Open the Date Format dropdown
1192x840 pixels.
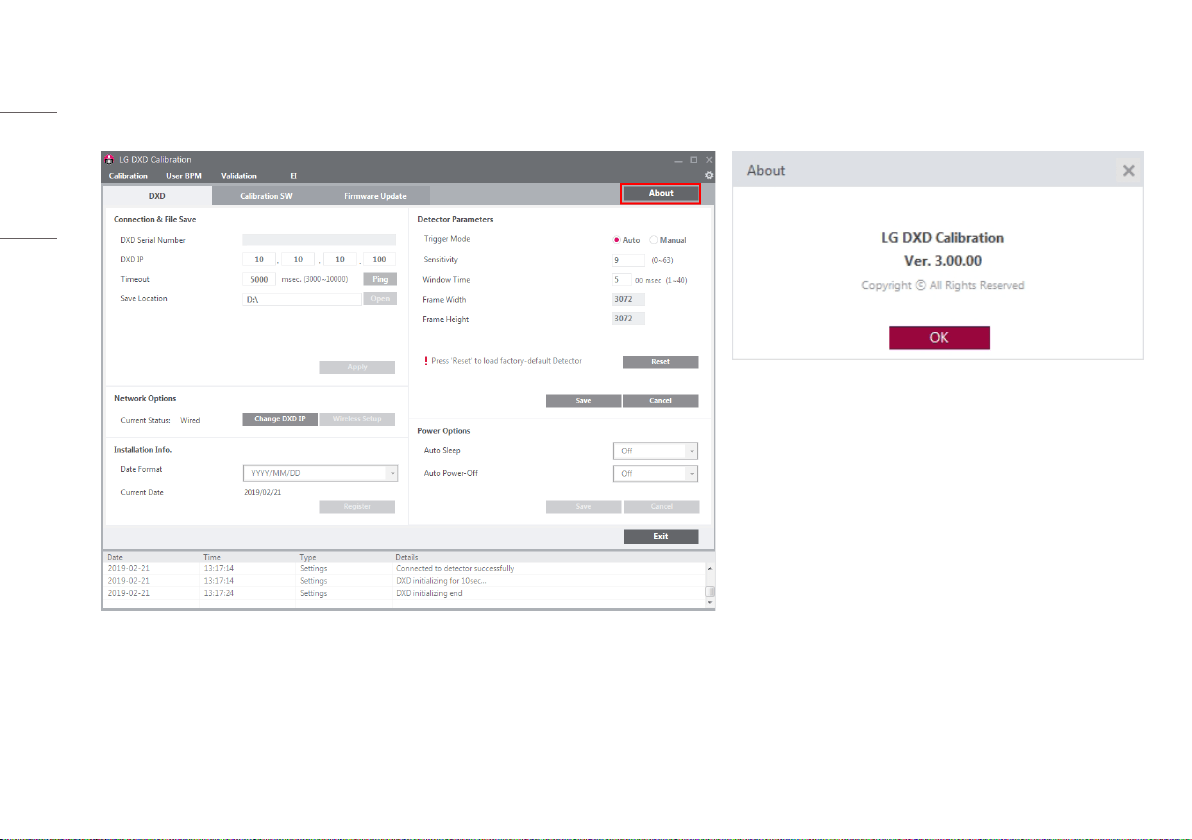coord(320,474)
